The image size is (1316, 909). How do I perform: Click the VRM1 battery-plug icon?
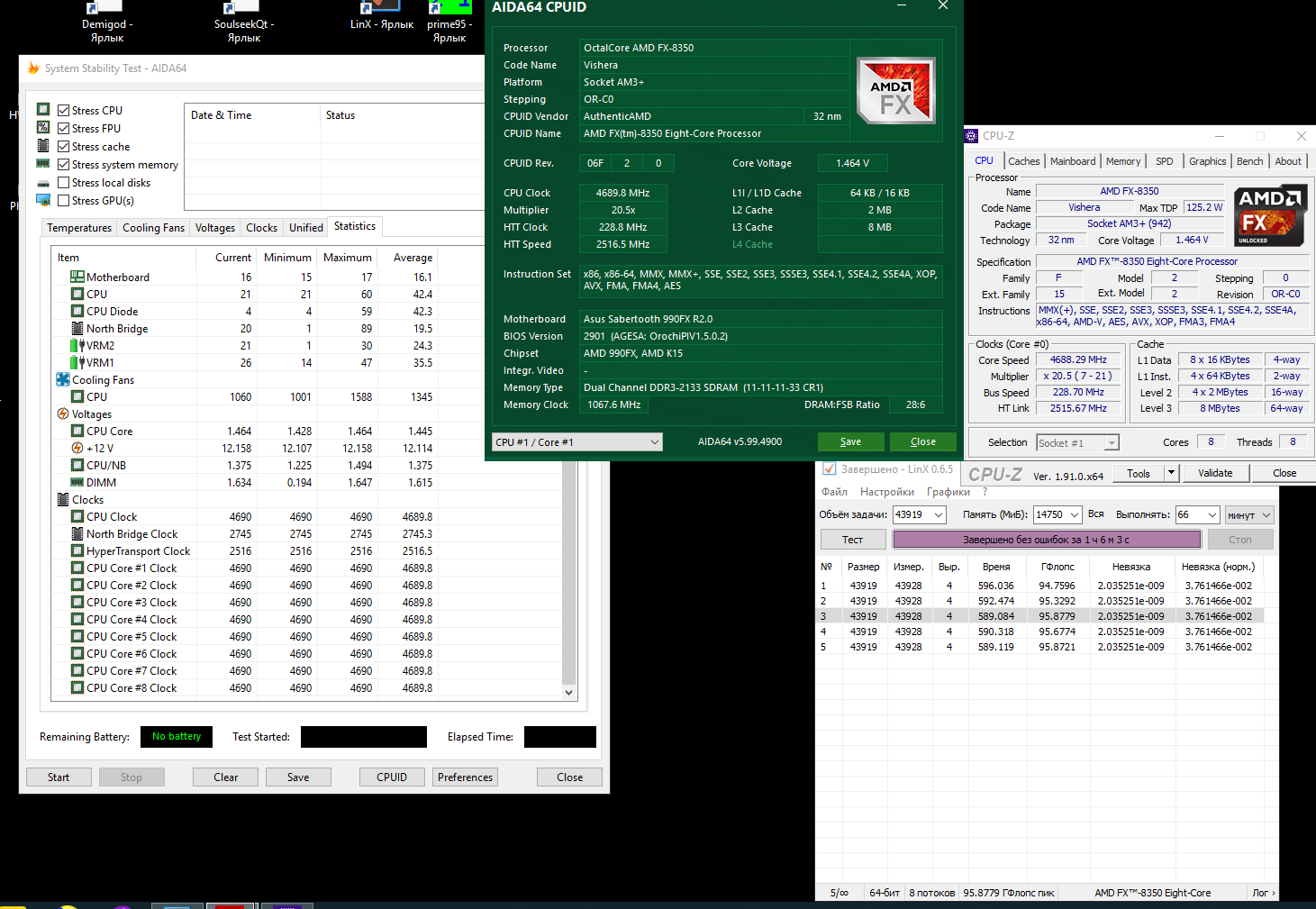(77, 363)
